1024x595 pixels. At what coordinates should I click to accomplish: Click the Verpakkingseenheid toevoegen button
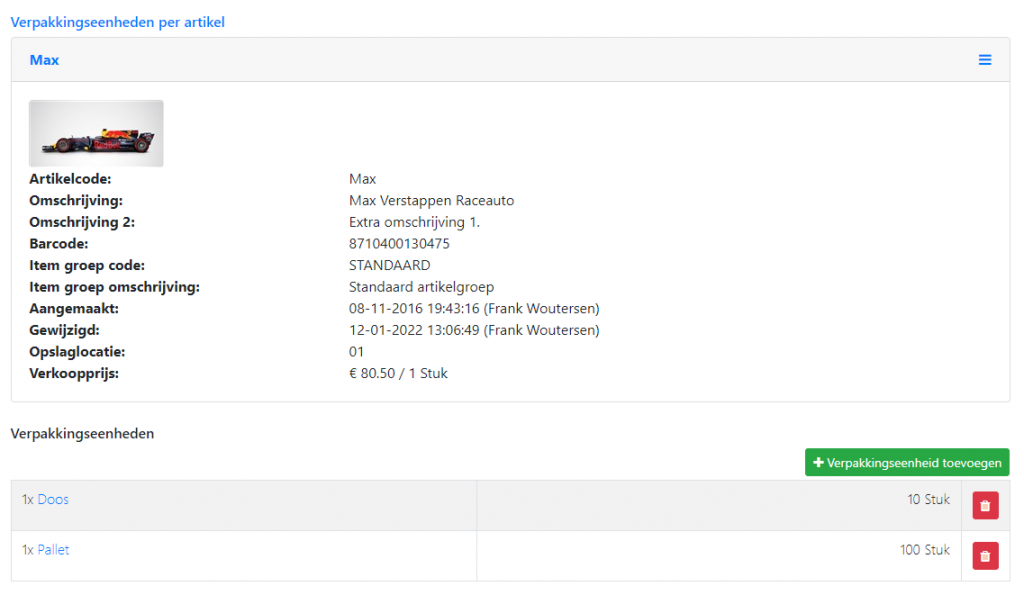click(x=907, y=462)
